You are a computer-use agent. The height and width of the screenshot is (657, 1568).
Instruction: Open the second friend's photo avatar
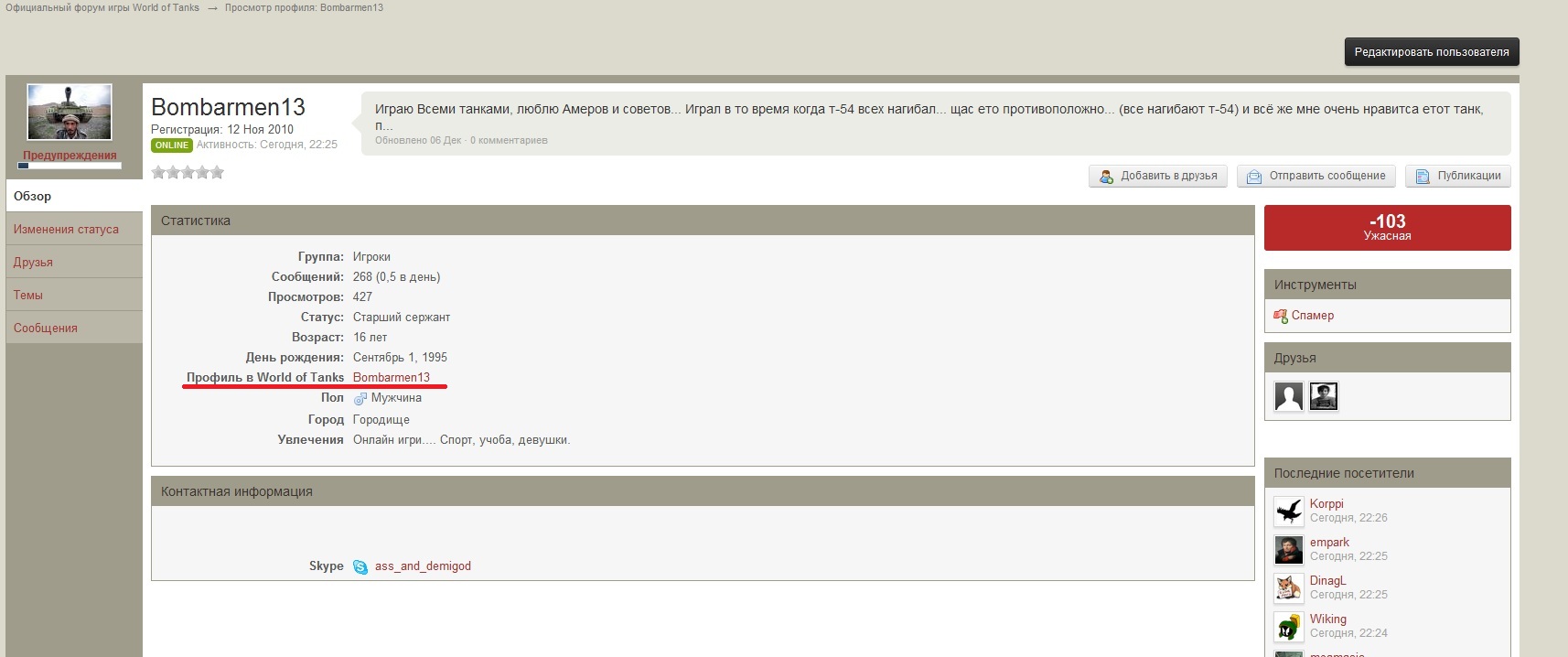coord(1324,396)
